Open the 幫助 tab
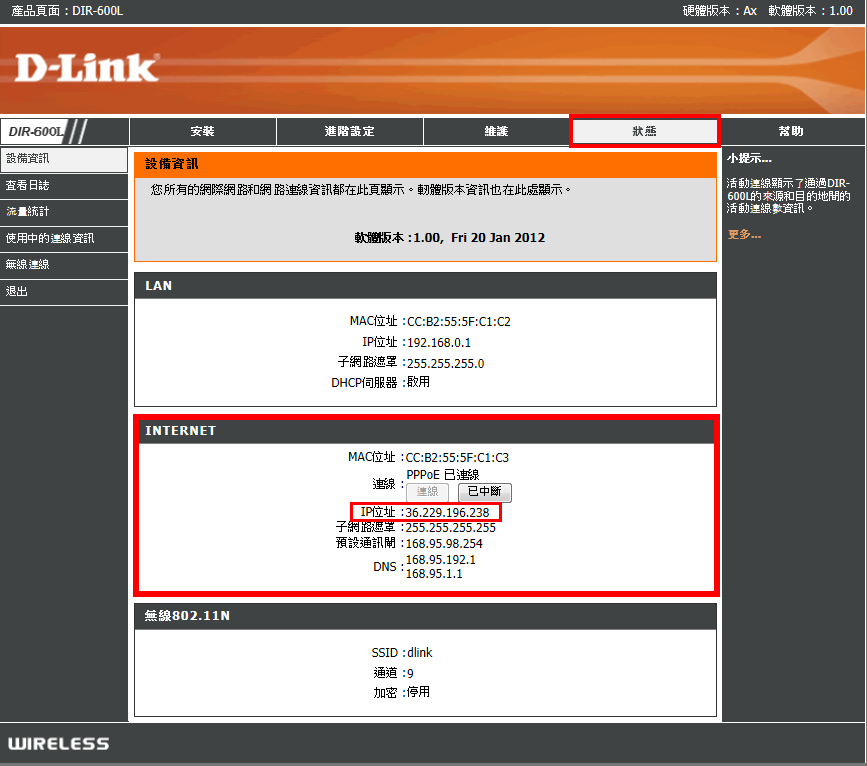 click(x=791, y=132)
